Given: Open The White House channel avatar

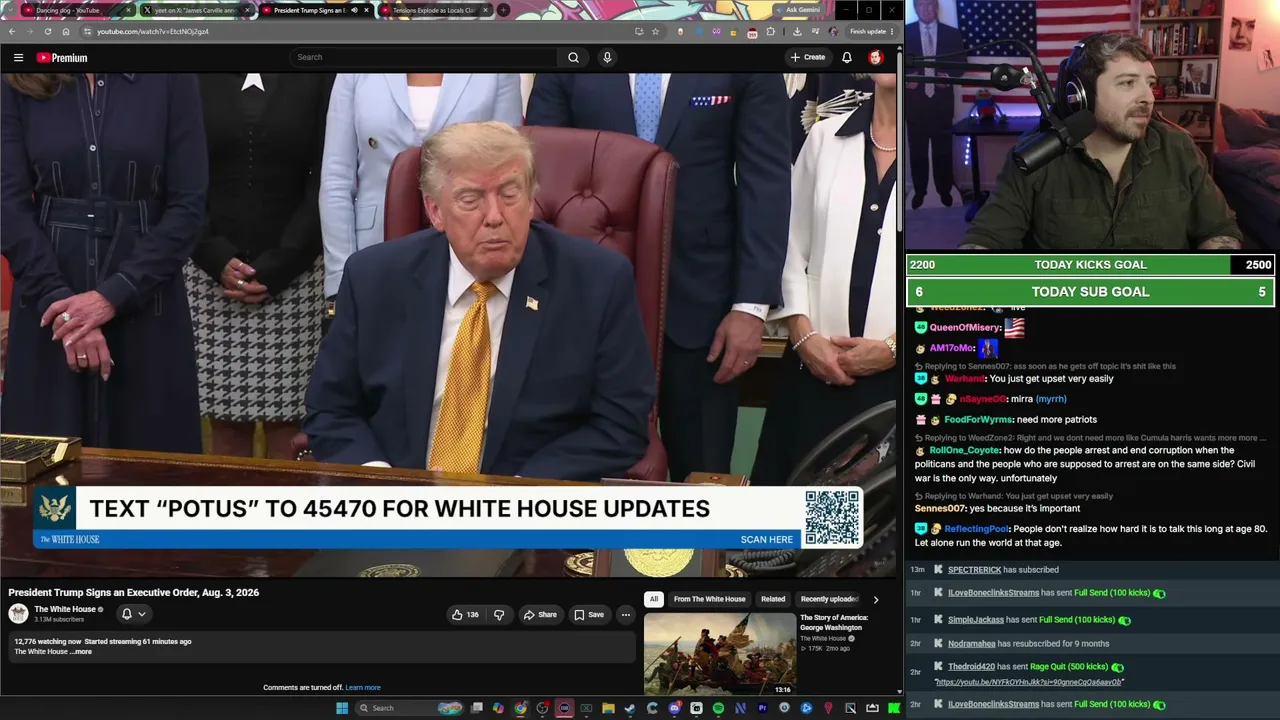Looking at the screenshot, I should pos(18,614).
